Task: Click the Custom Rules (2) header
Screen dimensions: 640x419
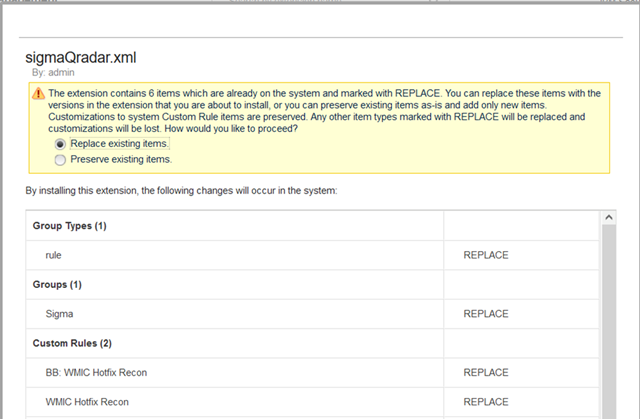Action: click(313, 343)
